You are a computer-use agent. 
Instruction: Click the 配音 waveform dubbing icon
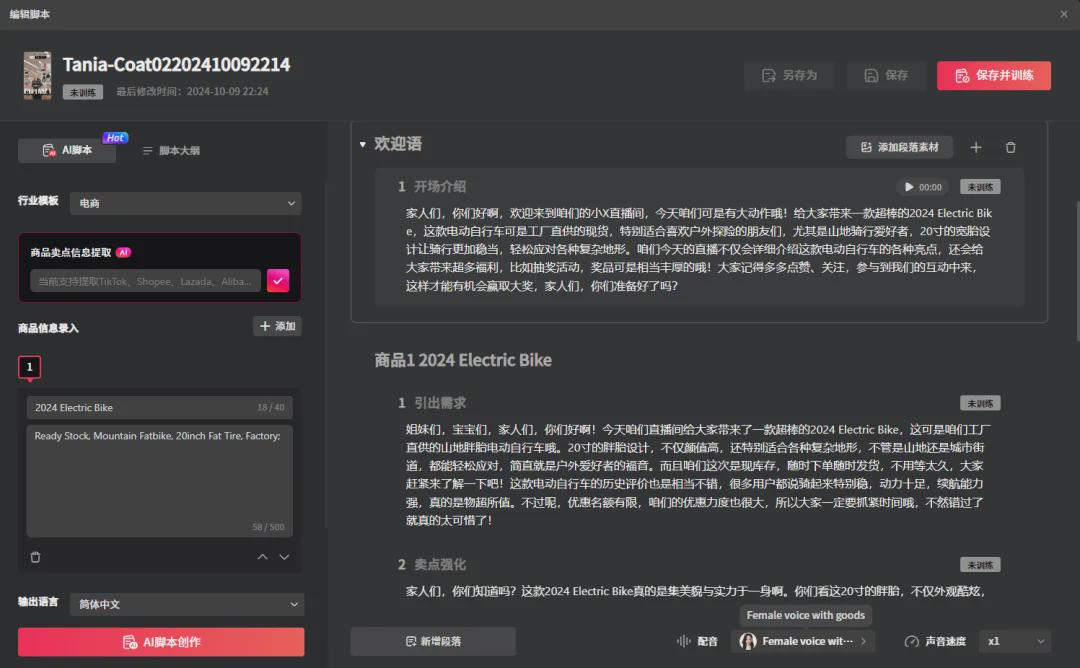684,641
